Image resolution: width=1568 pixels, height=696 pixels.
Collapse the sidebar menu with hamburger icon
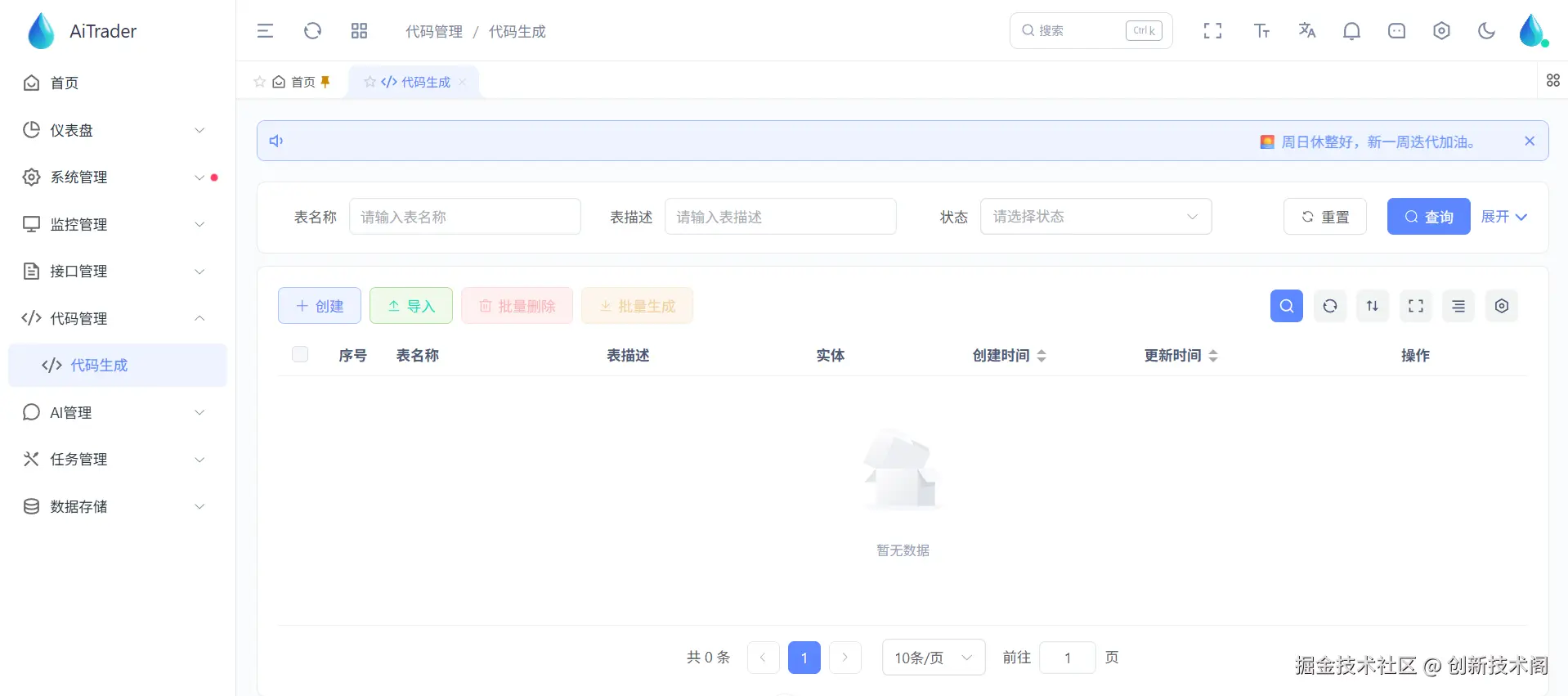pos(265,31)
